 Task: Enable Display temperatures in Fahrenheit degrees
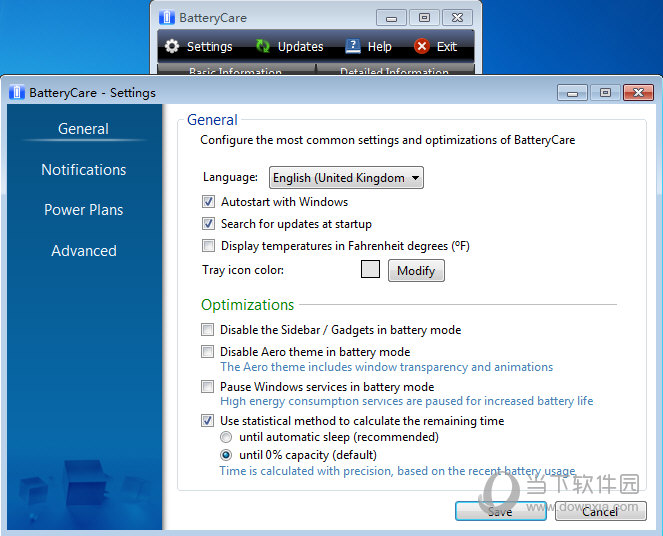(x=208, y=246)
